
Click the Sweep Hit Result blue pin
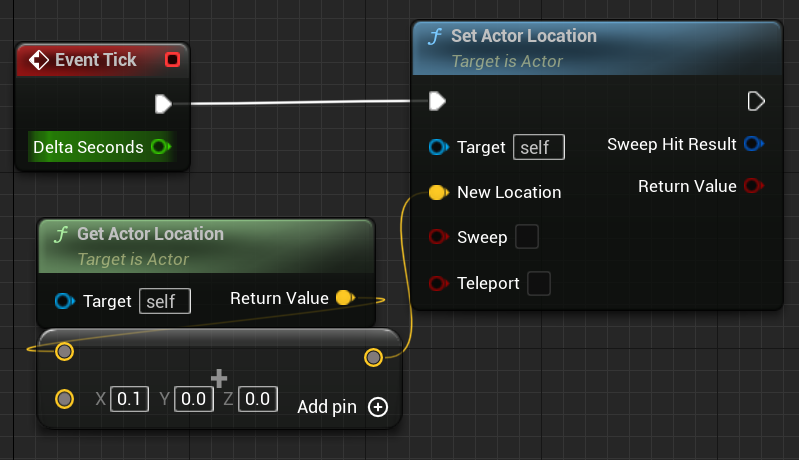pos(754,144)
